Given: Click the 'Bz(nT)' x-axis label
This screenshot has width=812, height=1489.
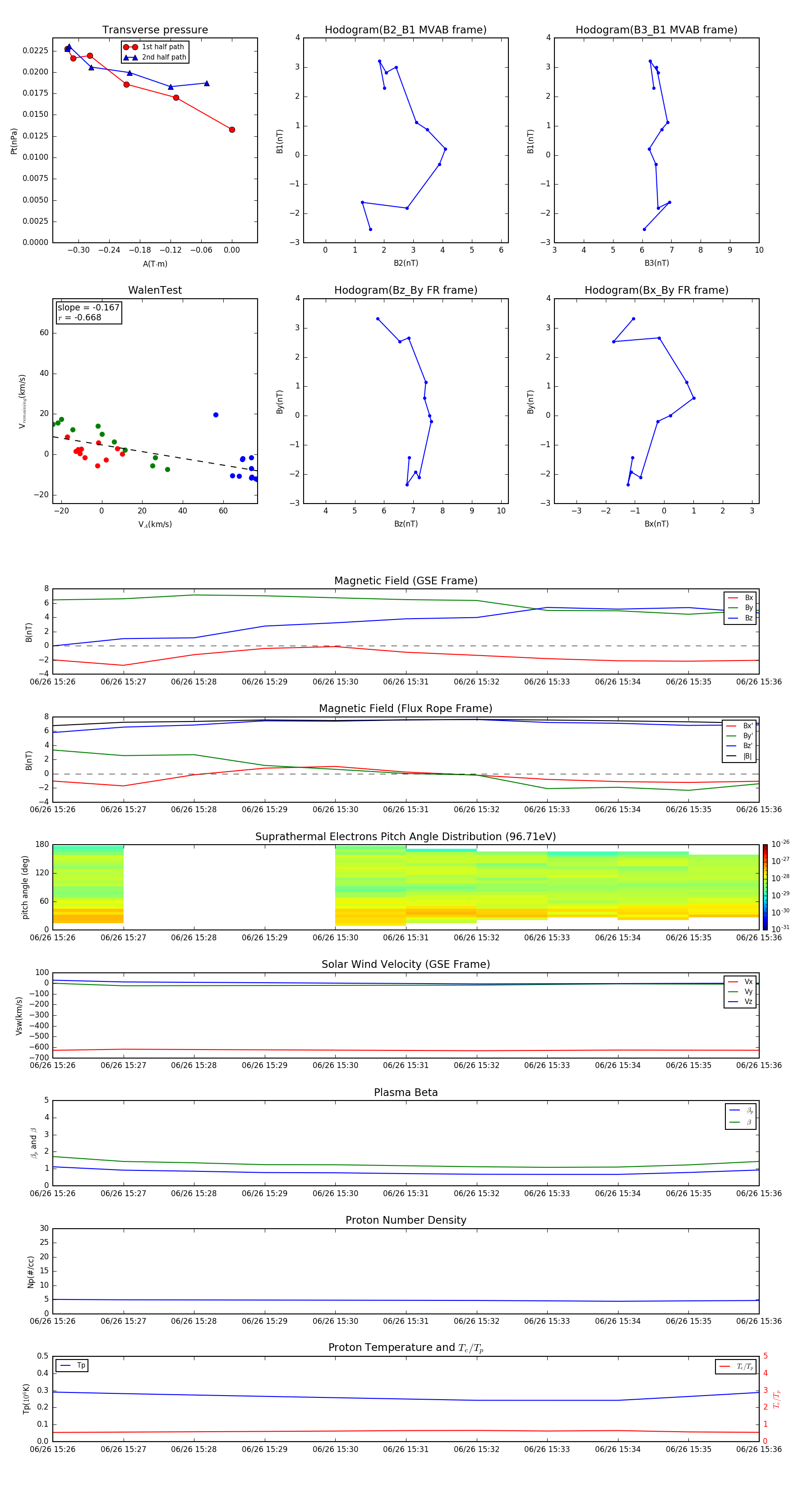Looking at the screenshot, I should point(406,524).
